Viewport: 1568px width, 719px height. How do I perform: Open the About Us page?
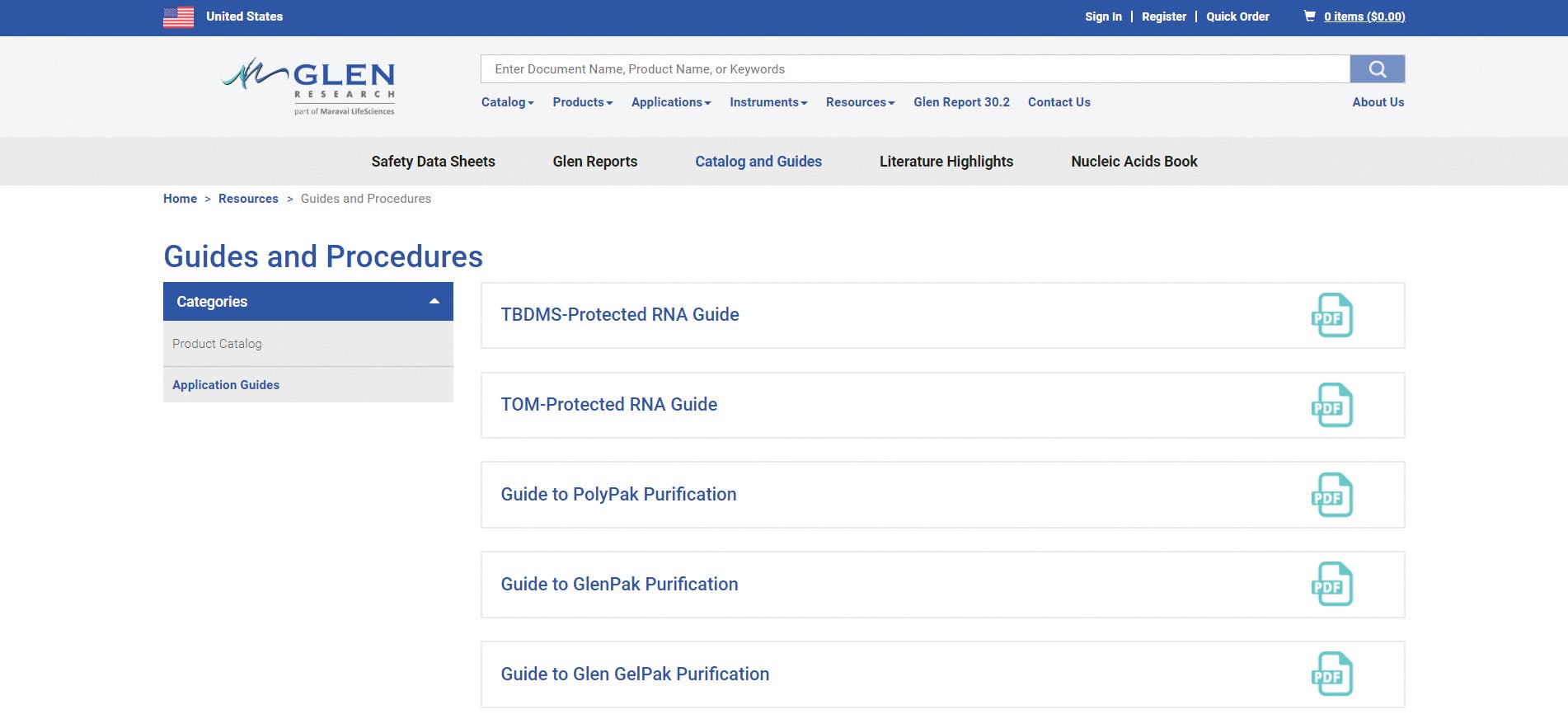(x=1378, y=102)
